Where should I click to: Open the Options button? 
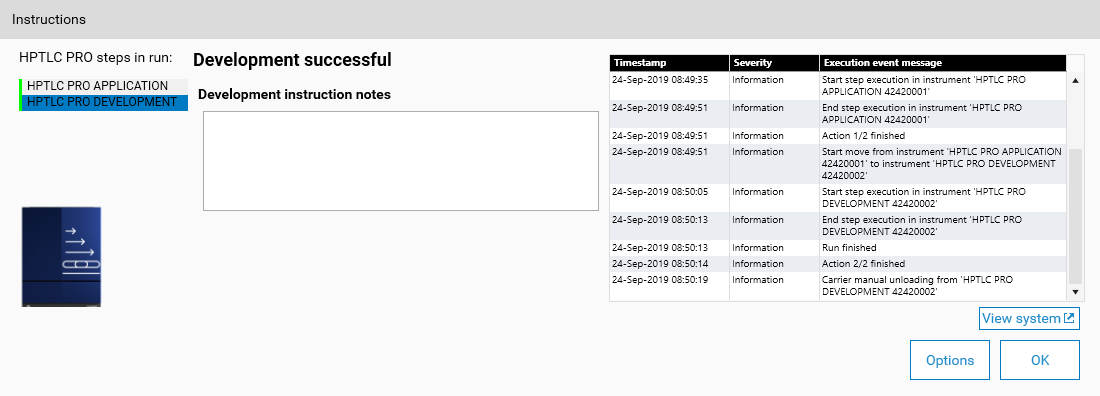(950, 360)
